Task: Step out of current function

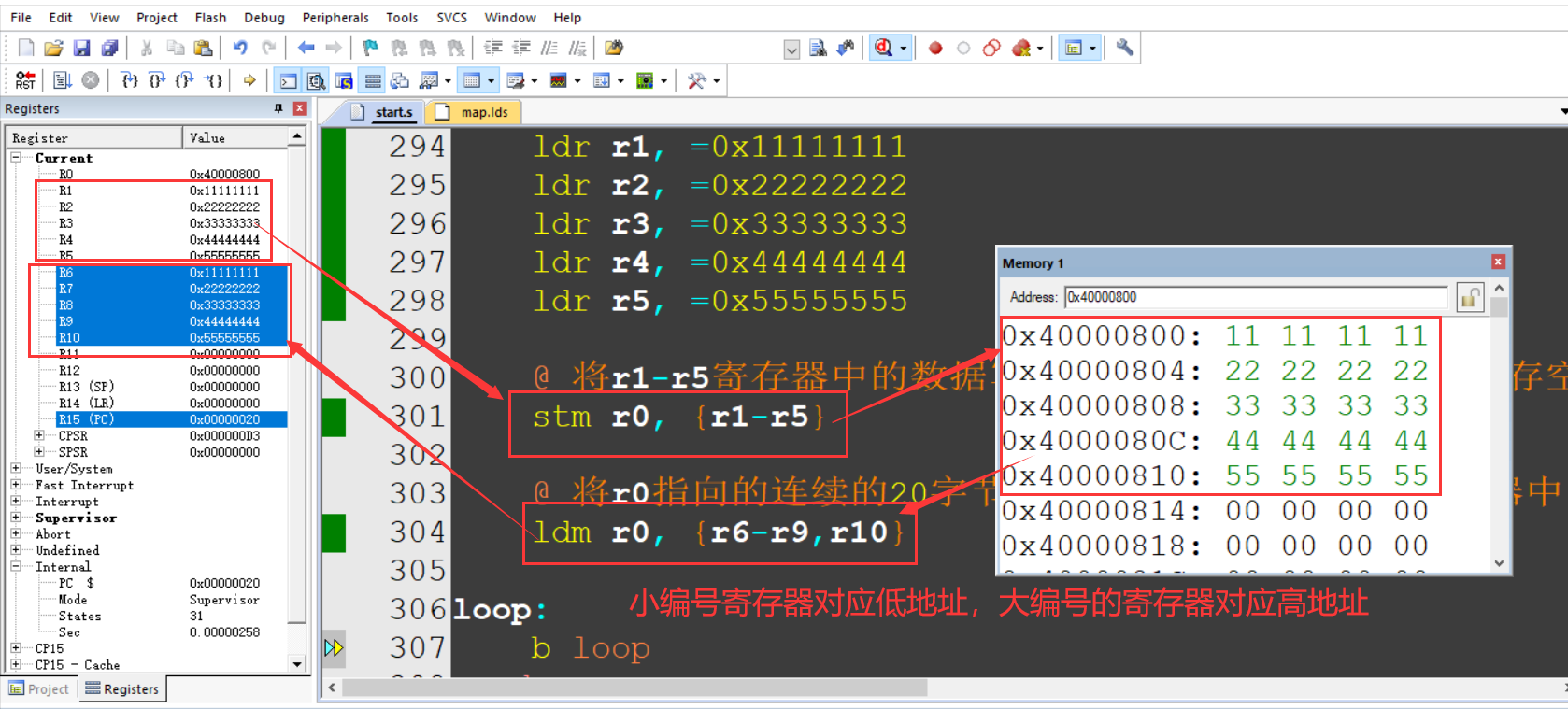Action: (185, 80)
